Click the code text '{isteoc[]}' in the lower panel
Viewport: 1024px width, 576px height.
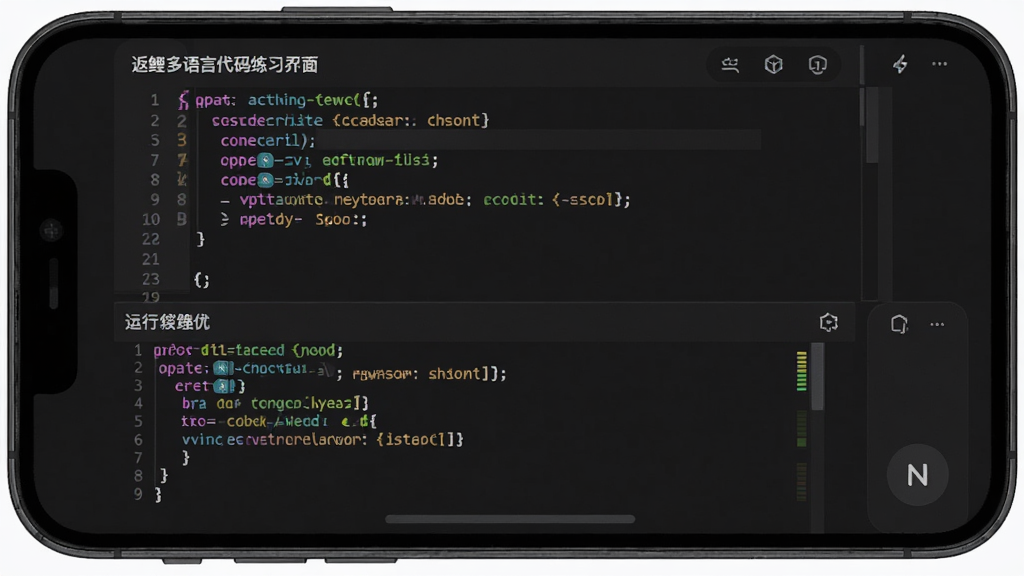tap(420, 440)
